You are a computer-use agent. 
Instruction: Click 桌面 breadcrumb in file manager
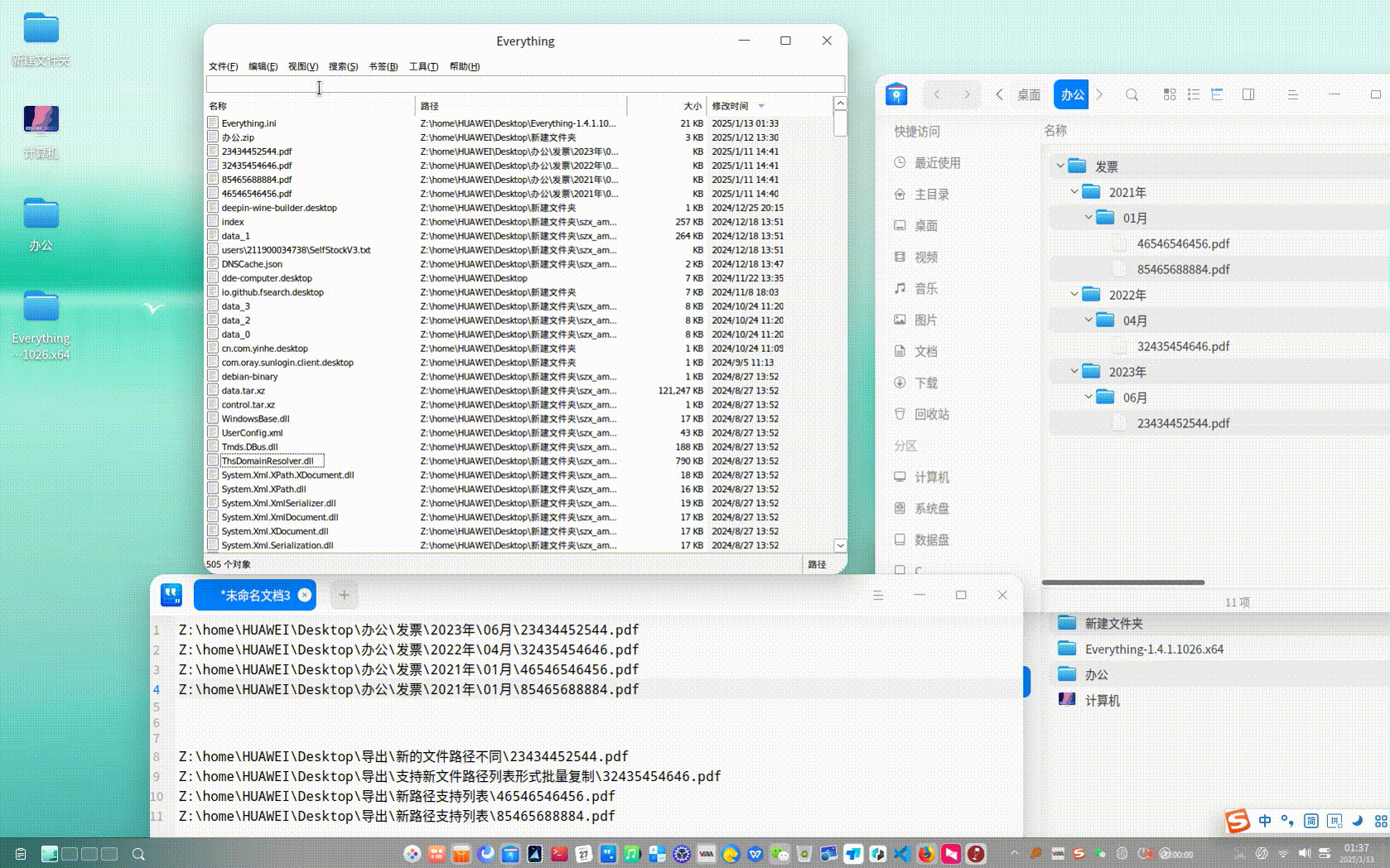point(1029,94)
